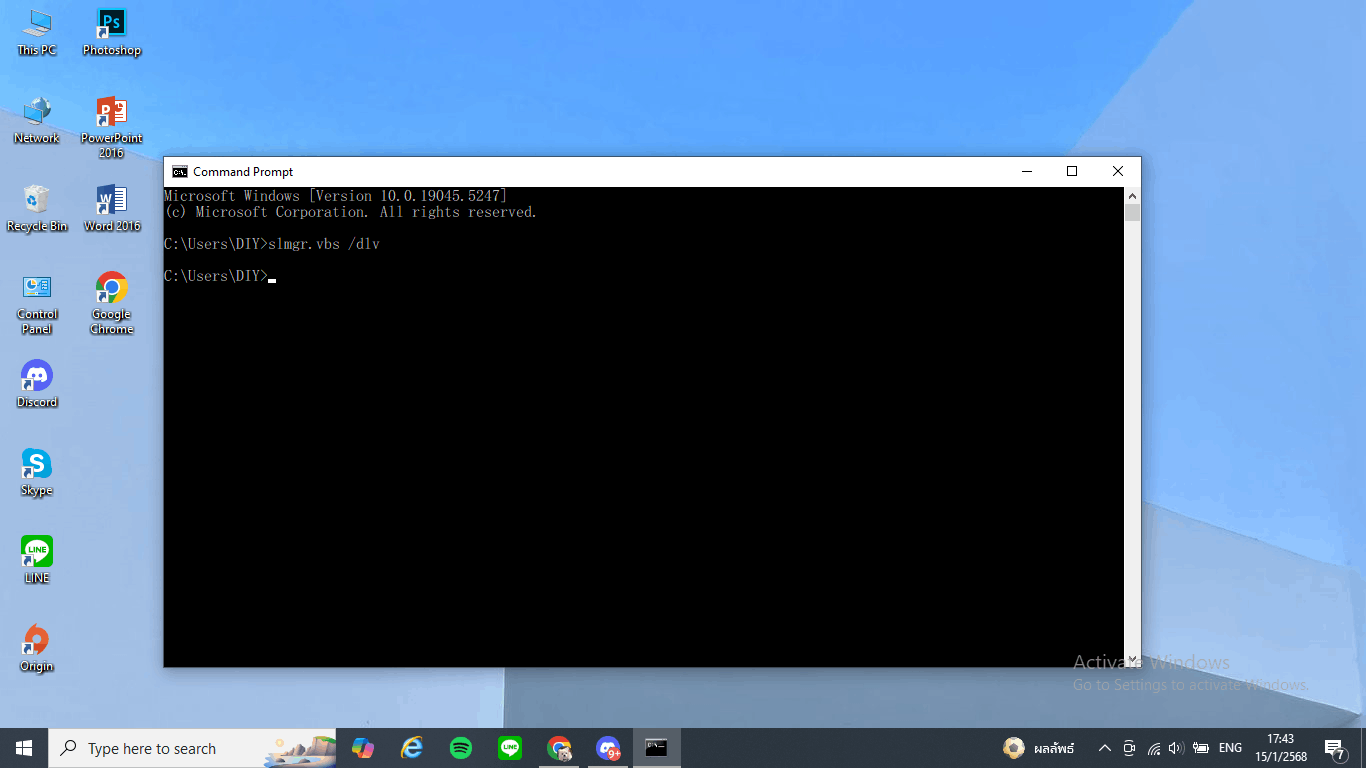1366x768 pixels.
Task: Click the Microsoft Windows version line
Action: pyautogui.click(x=336, y=196)
